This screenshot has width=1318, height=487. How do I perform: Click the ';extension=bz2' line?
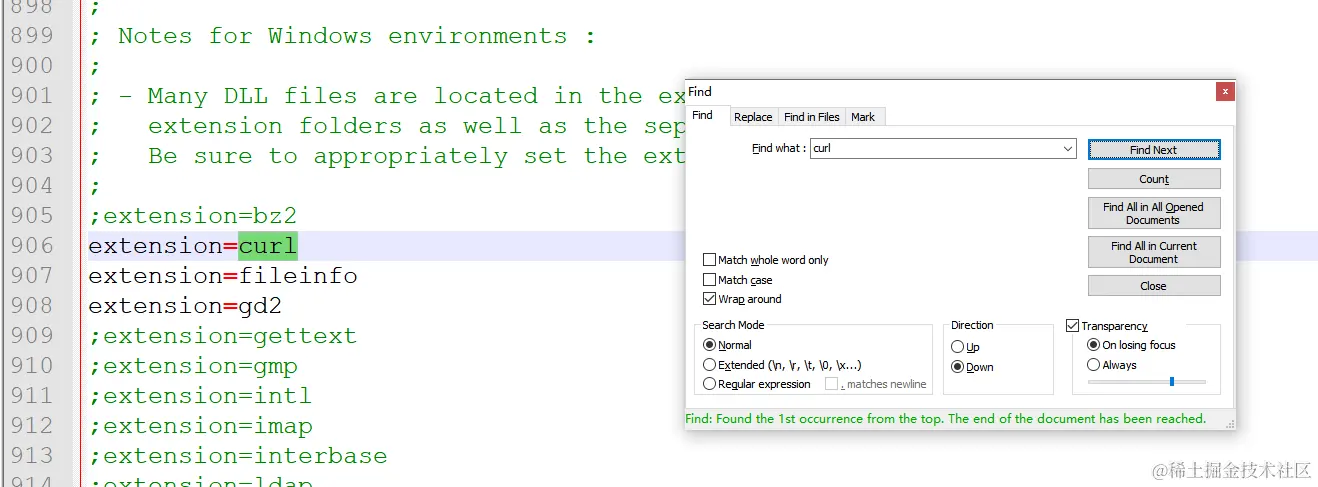(x=193, y=216)
